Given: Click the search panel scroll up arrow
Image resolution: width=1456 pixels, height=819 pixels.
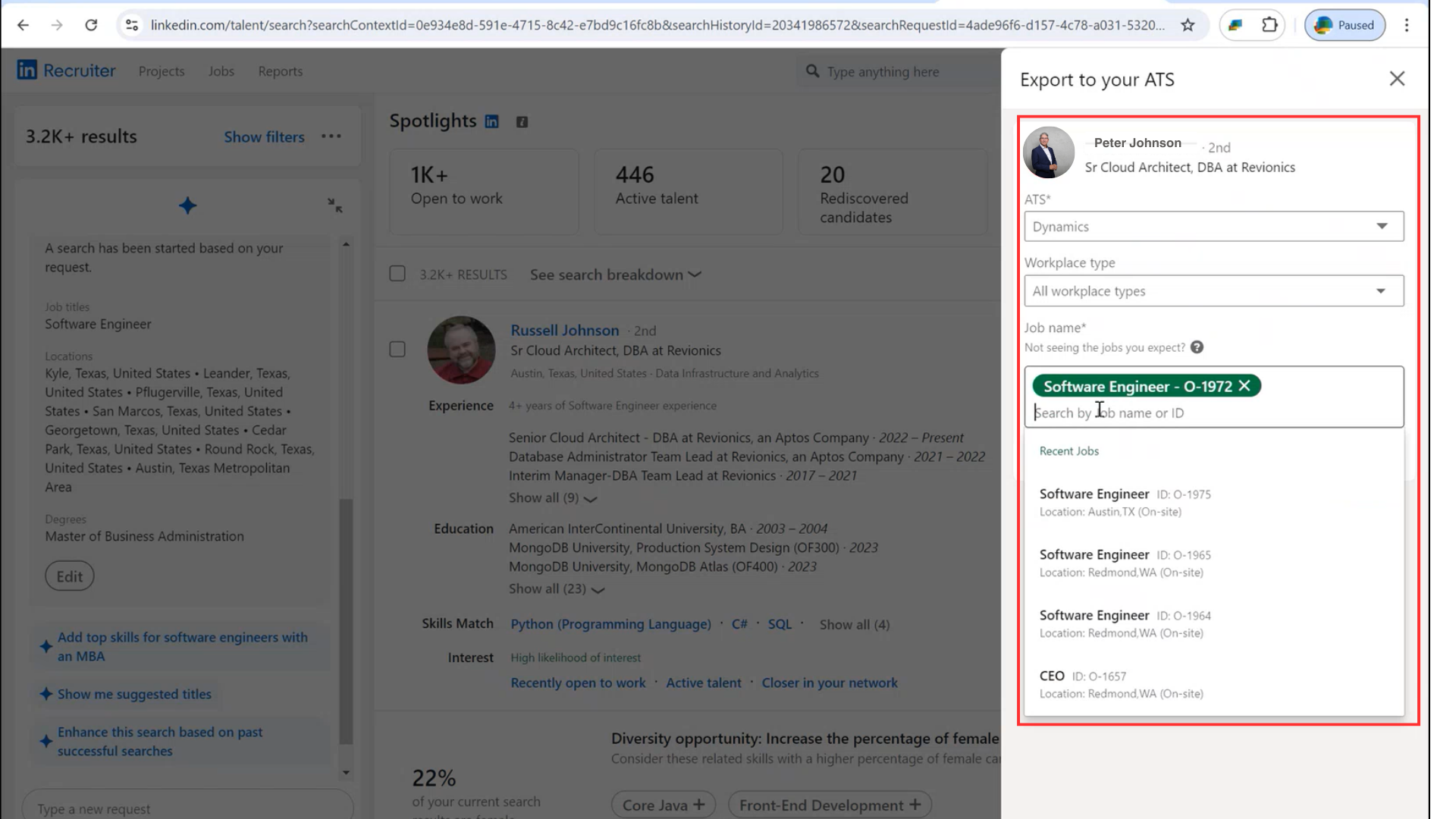Looking at the screenshot, I should 346,244.
